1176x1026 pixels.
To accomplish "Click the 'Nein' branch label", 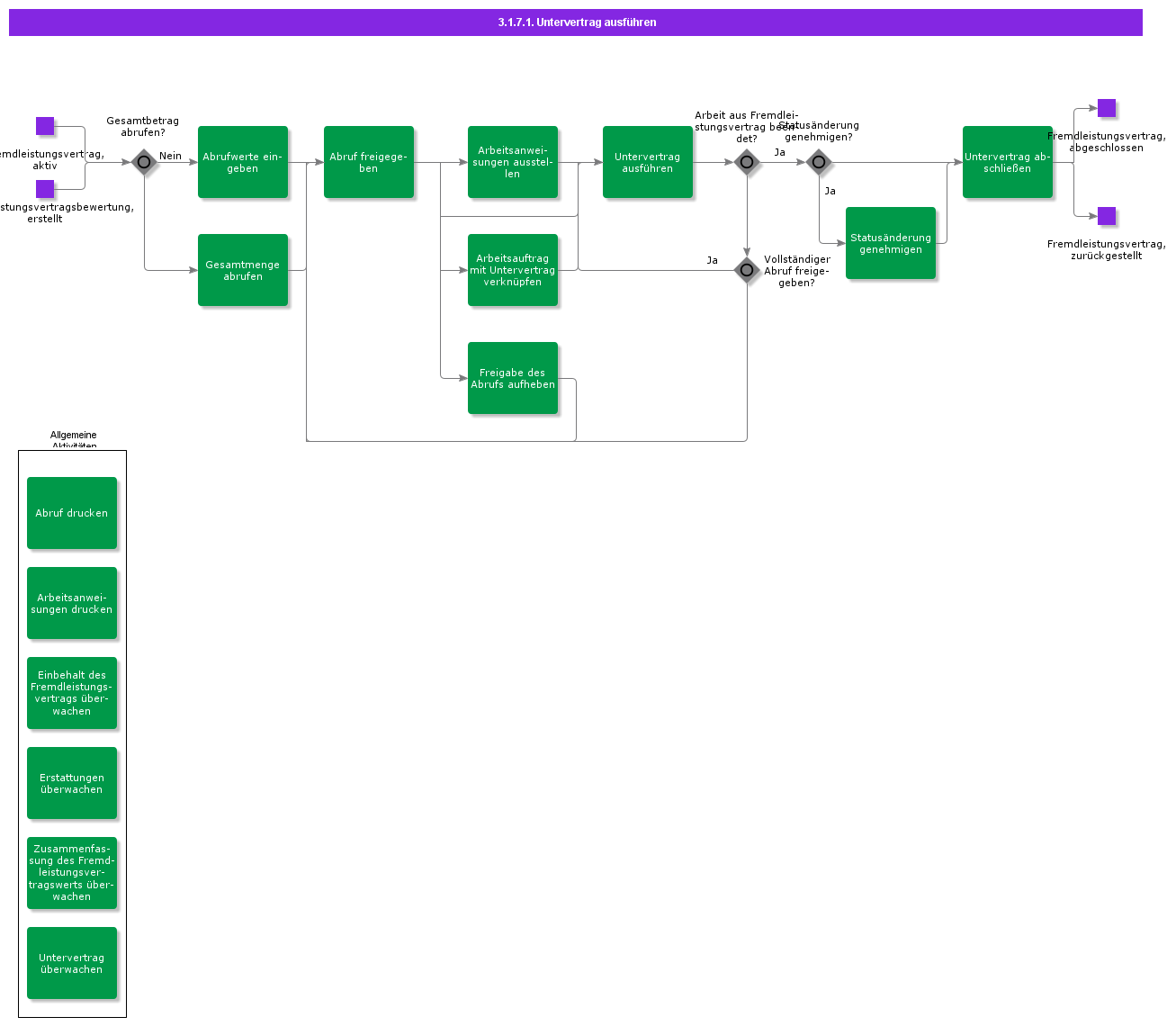I will (x=170, y=156).
